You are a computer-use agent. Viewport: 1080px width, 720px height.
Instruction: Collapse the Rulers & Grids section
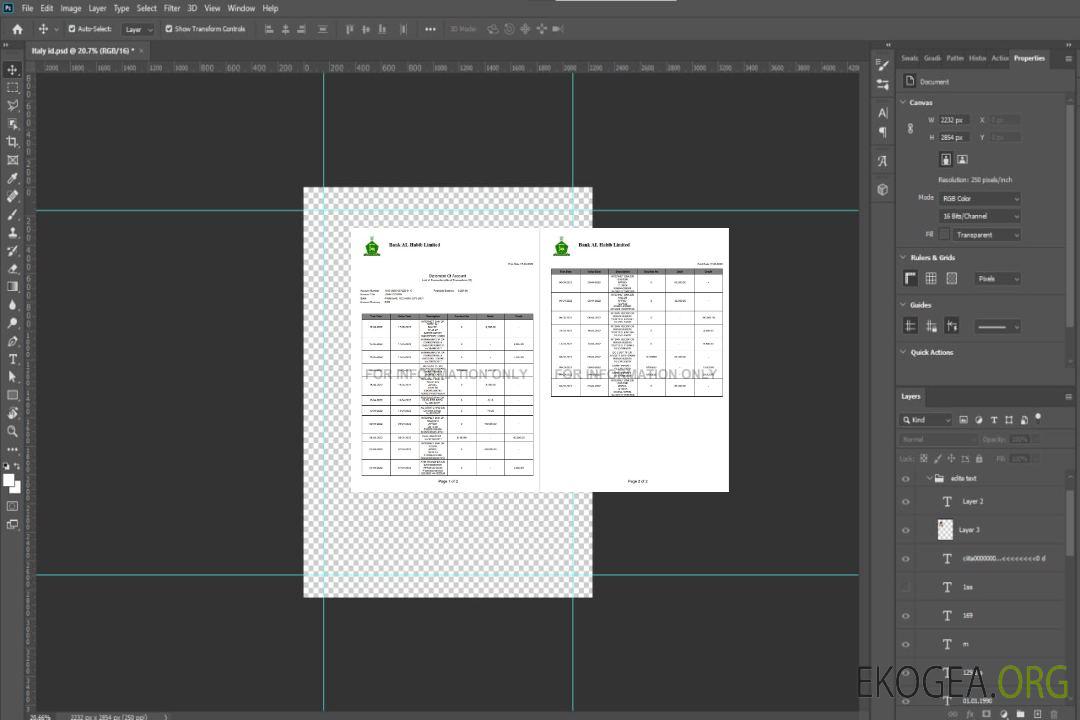903,257
